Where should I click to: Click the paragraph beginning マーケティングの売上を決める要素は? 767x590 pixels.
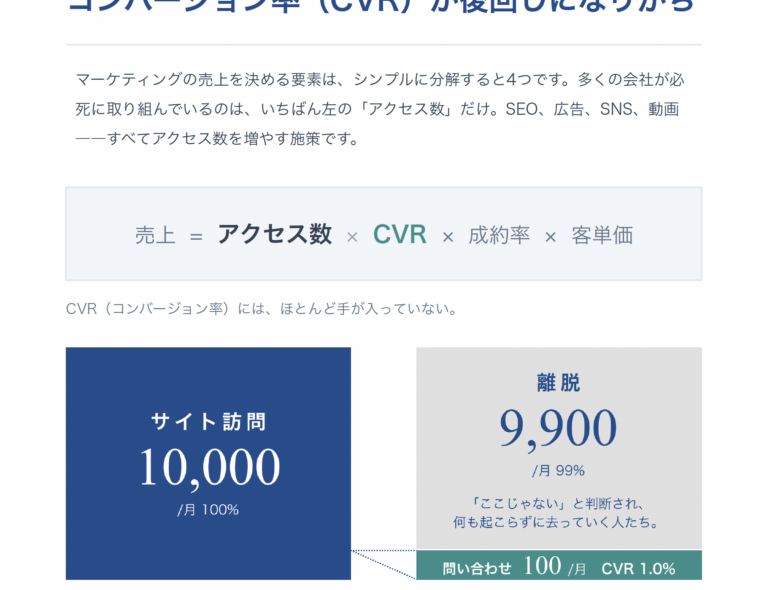click(x=380, y=109)
